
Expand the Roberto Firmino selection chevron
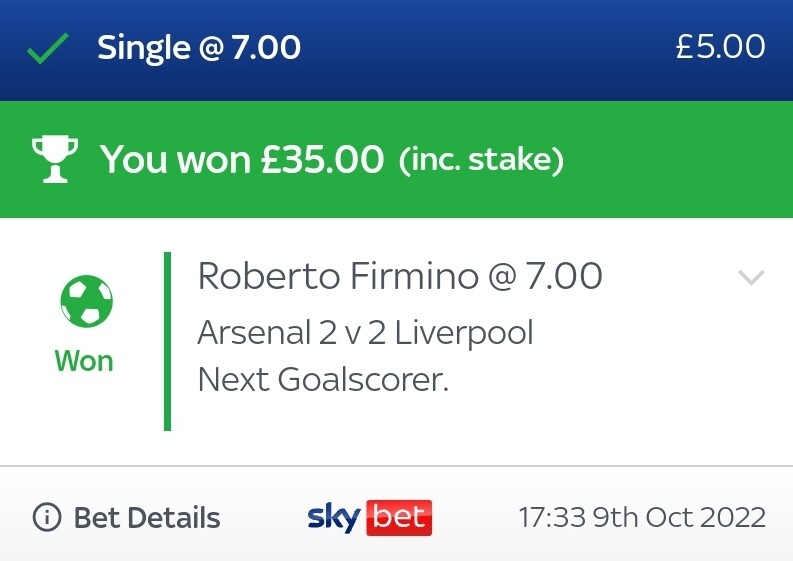[751, 277]
